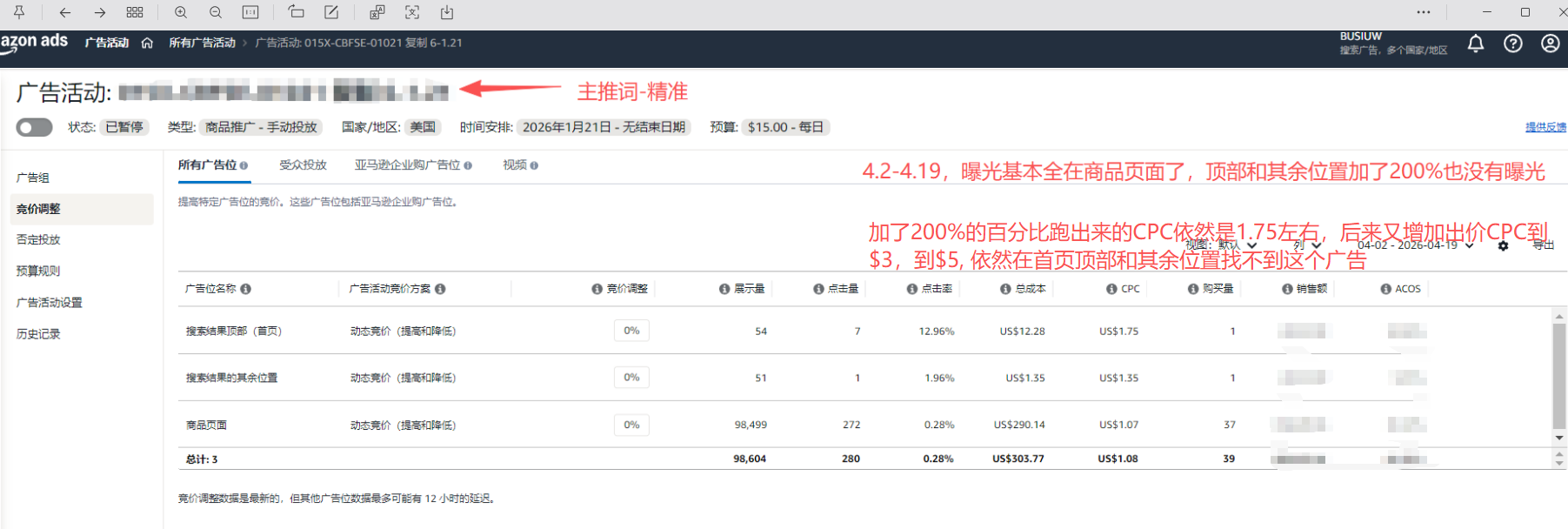Click the rotate image icon in viewer toolbar

click(x=296, y=12)
